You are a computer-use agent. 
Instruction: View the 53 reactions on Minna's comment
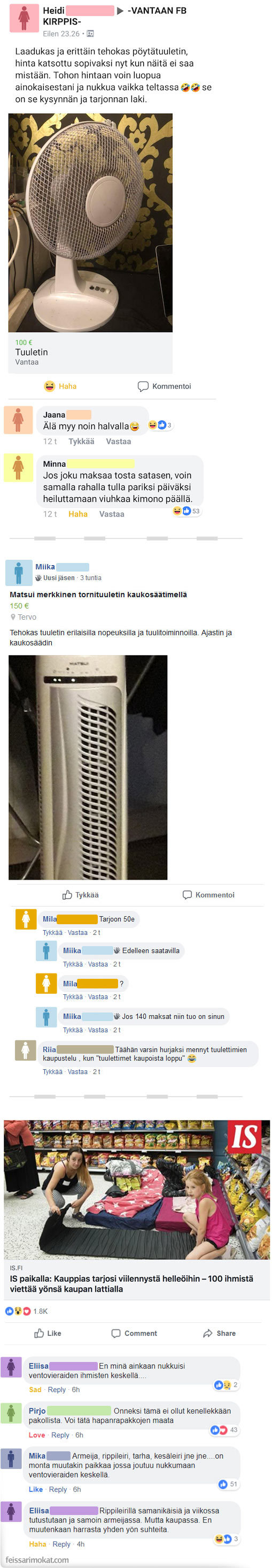pos(186,511)
